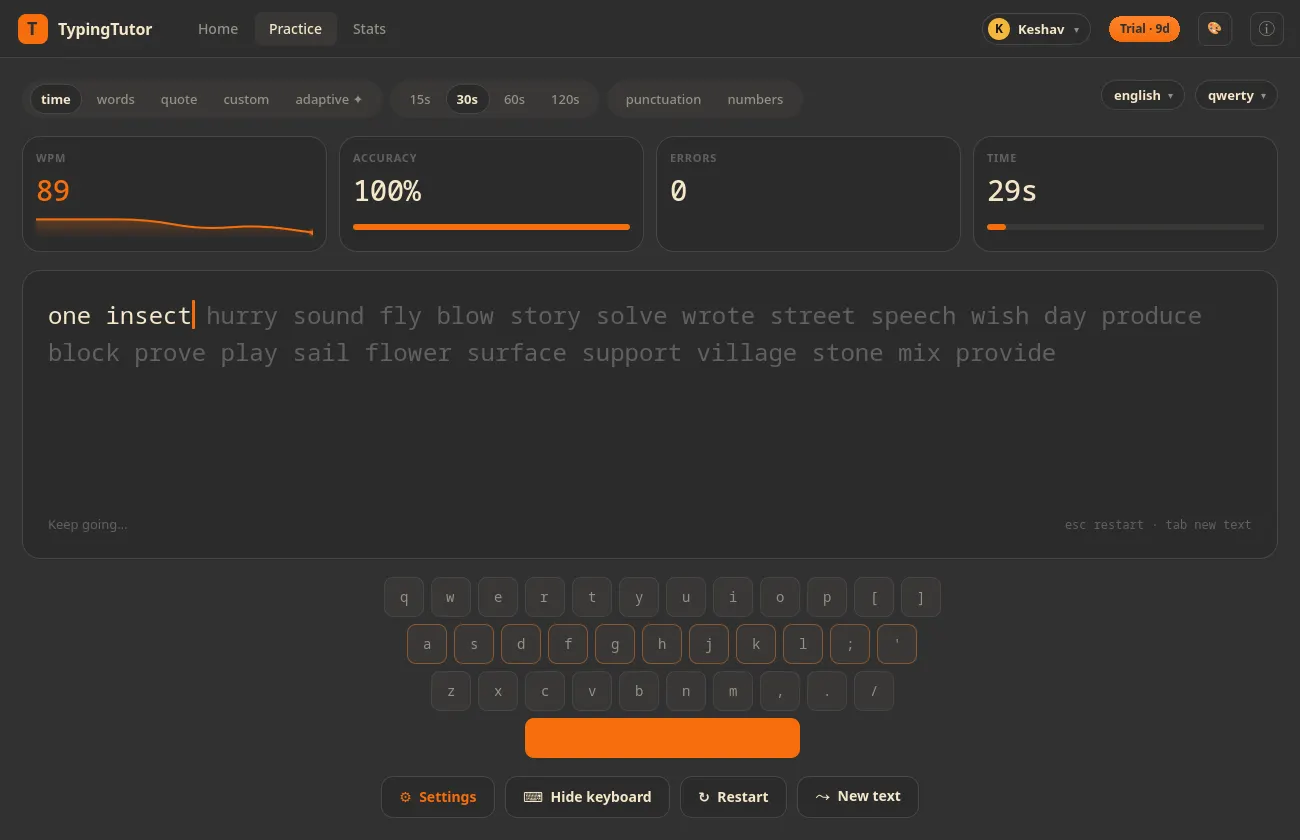Screen dimensions: 1300x840
Task: Select custom mode
Action: (x=246, y=99)
